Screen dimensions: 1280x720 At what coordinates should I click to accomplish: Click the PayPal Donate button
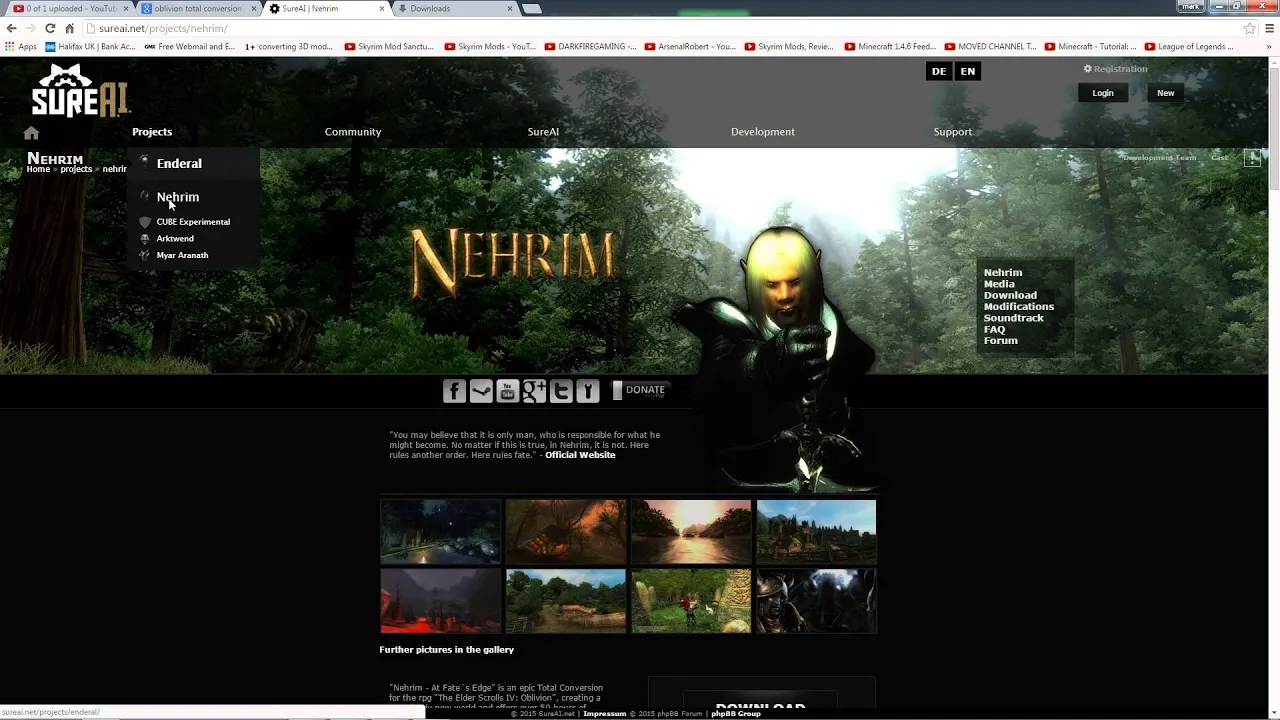(x=639, y=390)
